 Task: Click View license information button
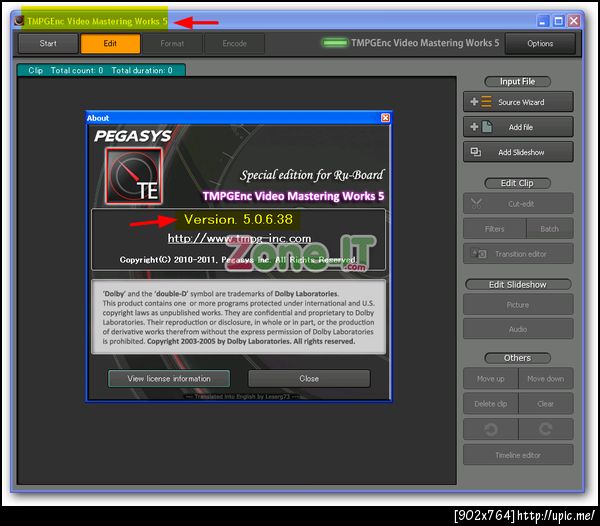169,378
